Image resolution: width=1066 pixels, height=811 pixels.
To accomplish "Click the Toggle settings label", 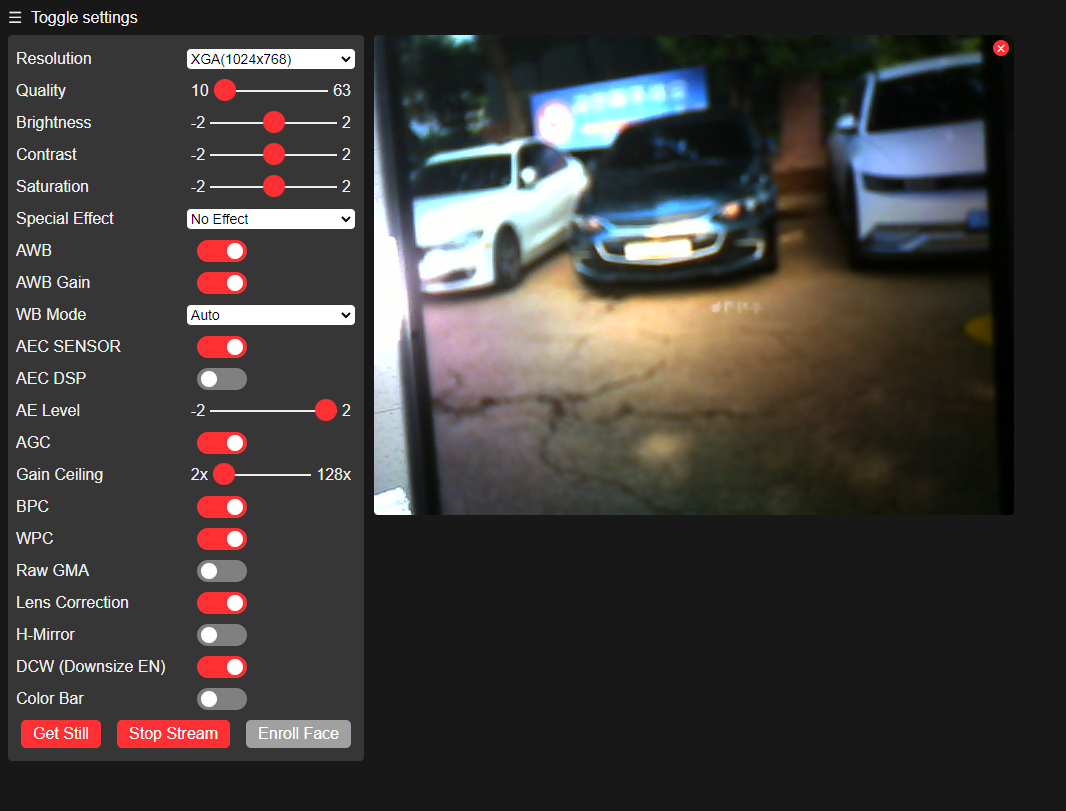I will click(84, 18).
